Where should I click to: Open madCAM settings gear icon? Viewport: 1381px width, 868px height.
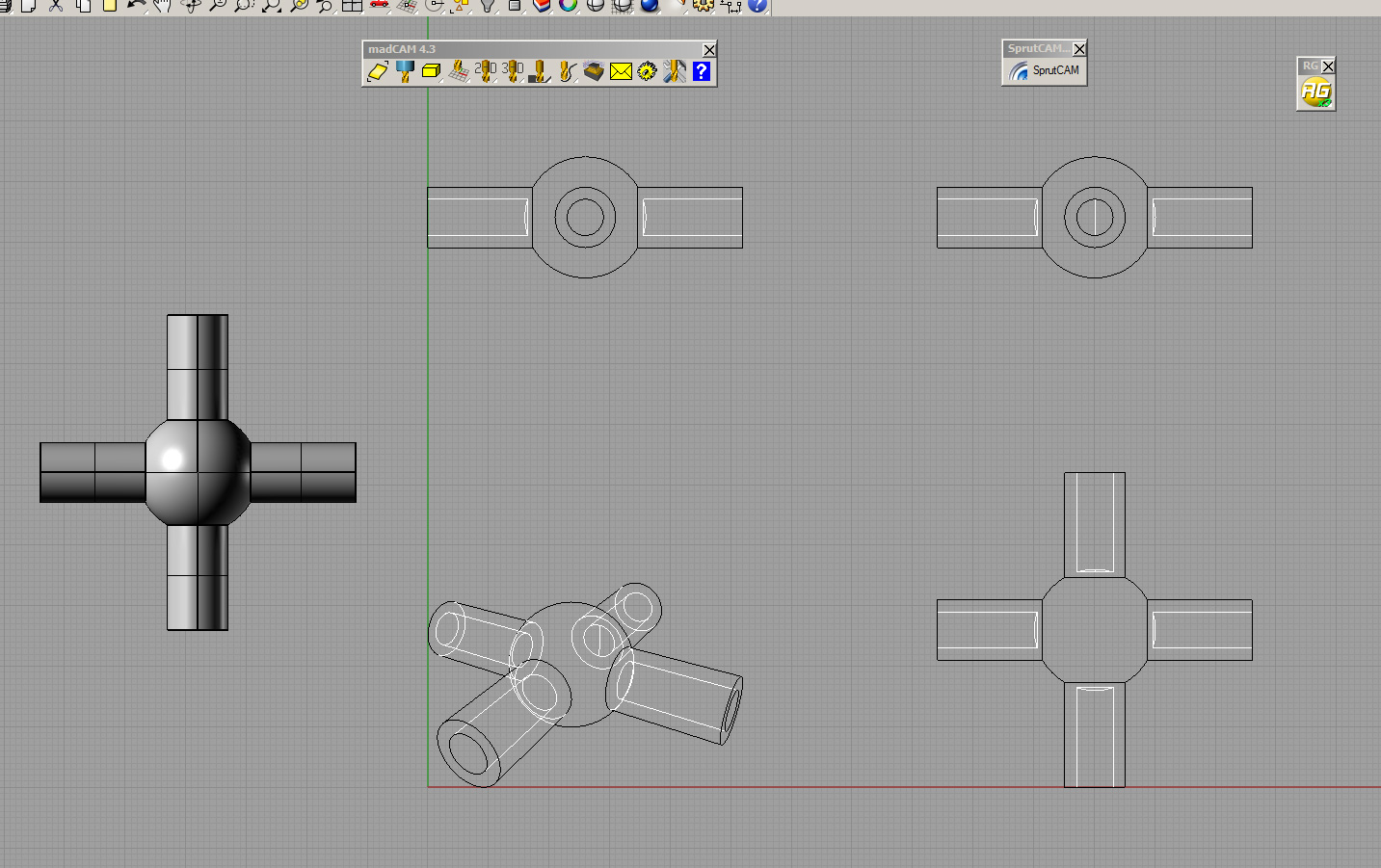(x=647, y=71)
